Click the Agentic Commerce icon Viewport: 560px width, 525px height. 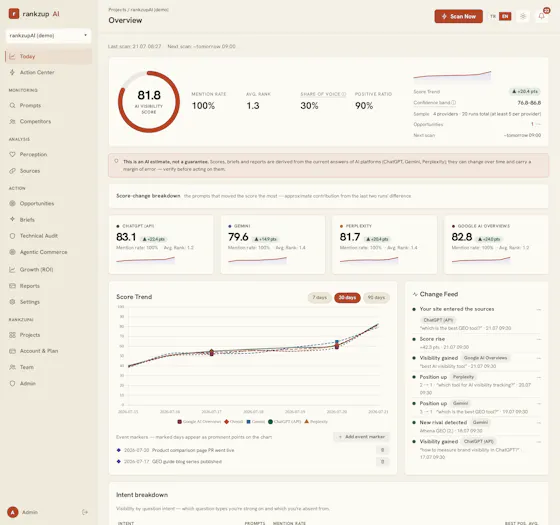[12, 252]
